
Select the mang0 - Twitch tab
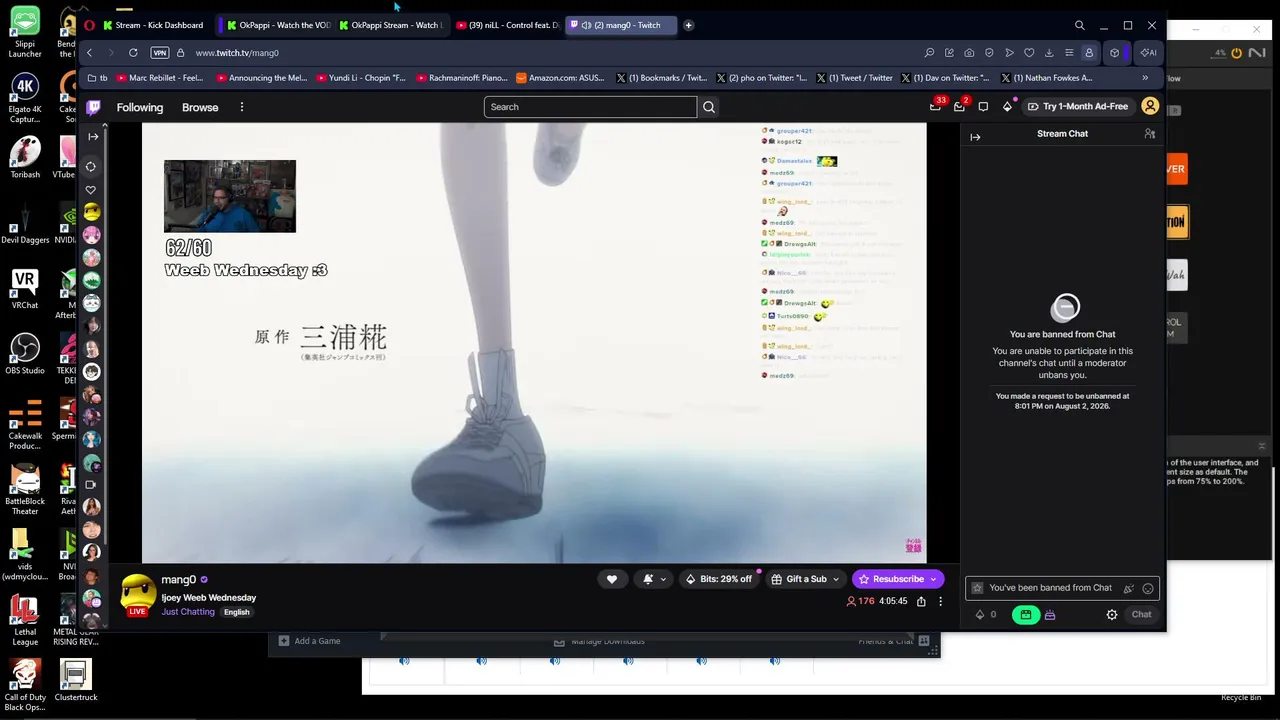tap(620, 25)
